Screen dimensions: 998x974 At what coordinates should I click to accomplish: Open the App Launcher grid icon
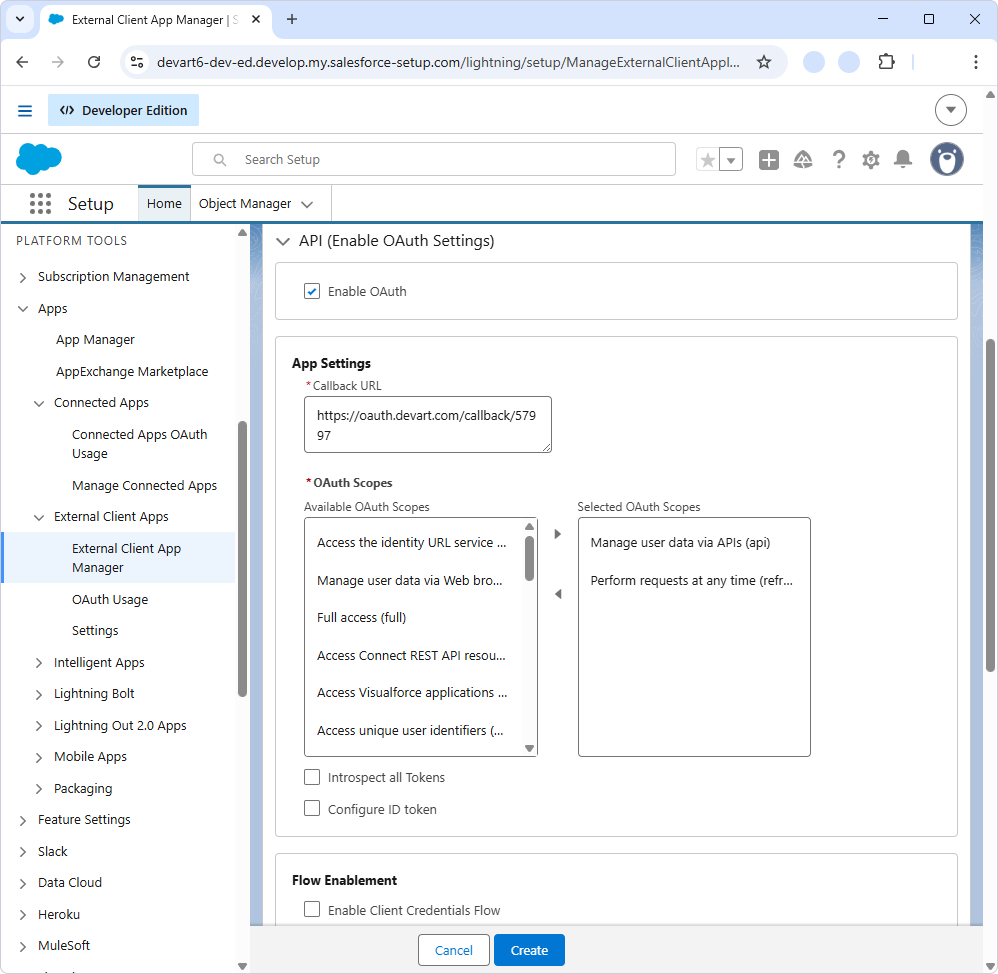click(40, 204)
